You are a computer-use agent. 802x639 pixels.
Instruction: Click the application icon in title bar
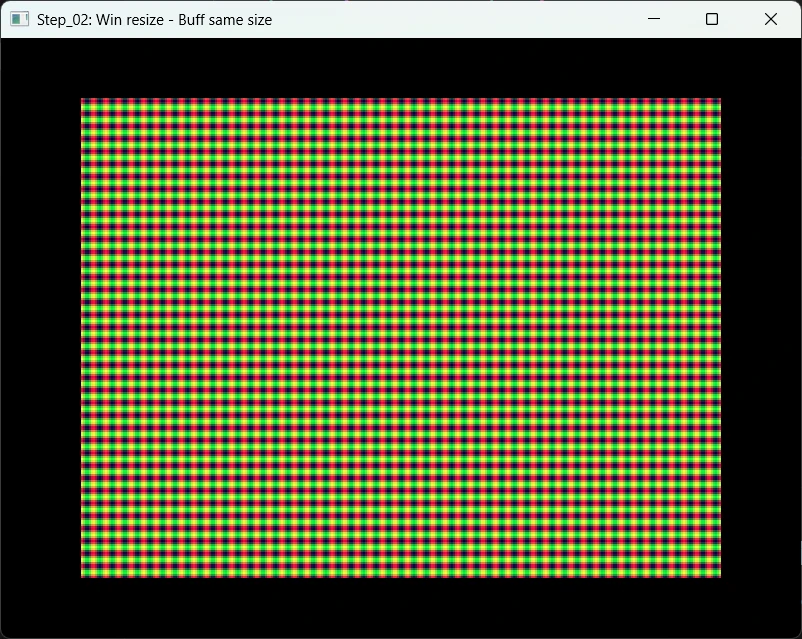coord(19,19)
